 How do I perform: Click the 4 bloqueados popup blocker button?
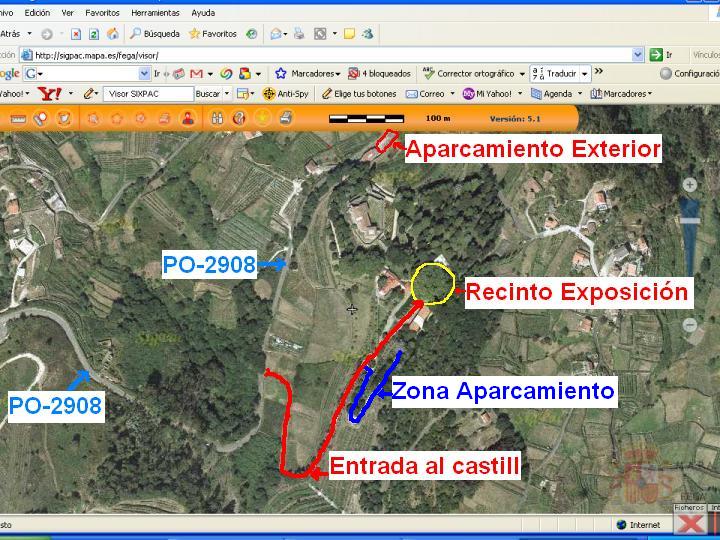379,73
